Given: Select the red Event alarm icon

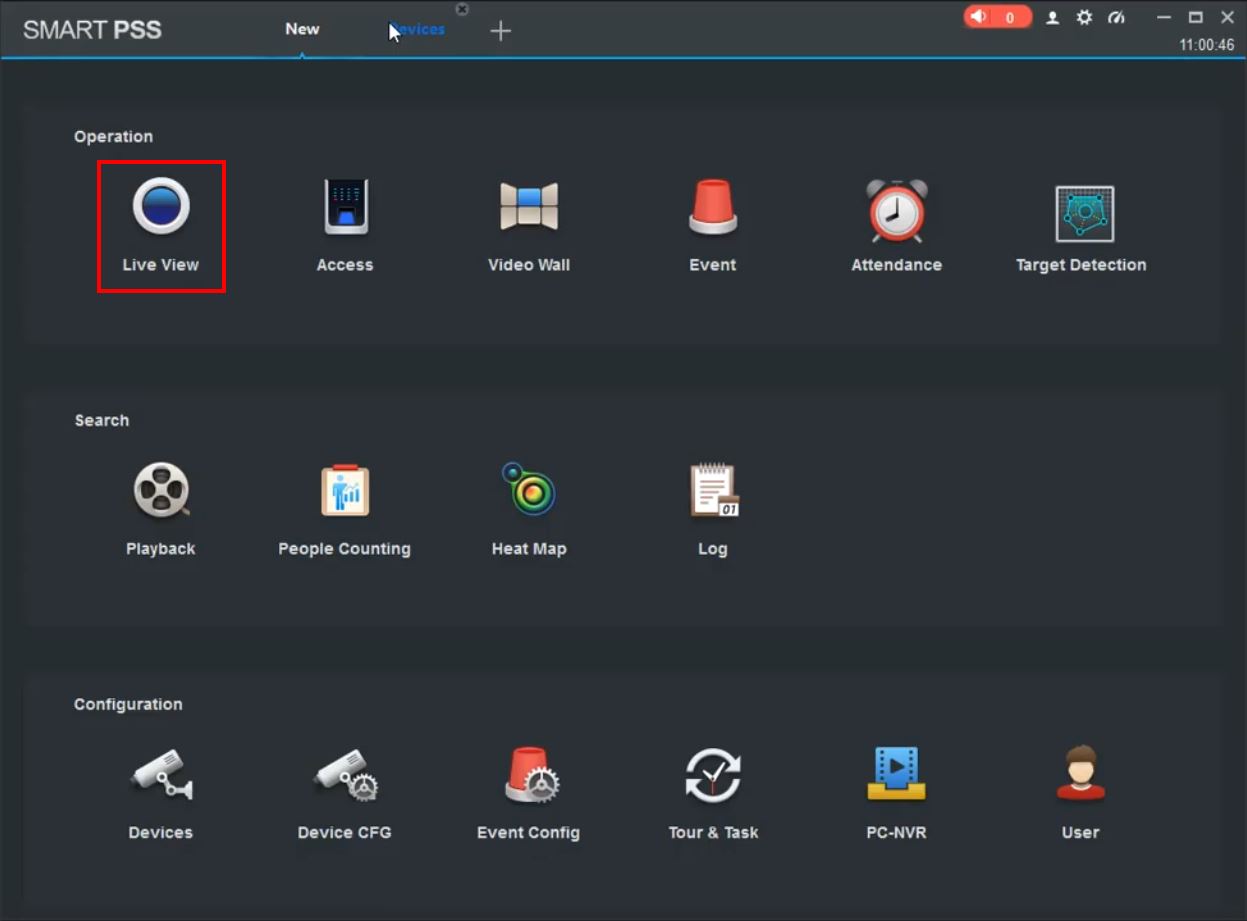Looking at the screenshot, I should 712,207.
